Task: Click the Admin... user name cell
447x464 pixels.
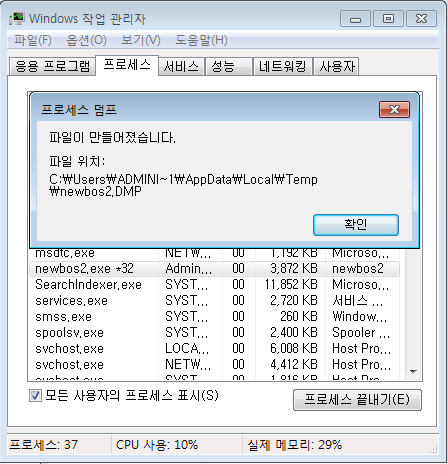Action: pos(188,269)
